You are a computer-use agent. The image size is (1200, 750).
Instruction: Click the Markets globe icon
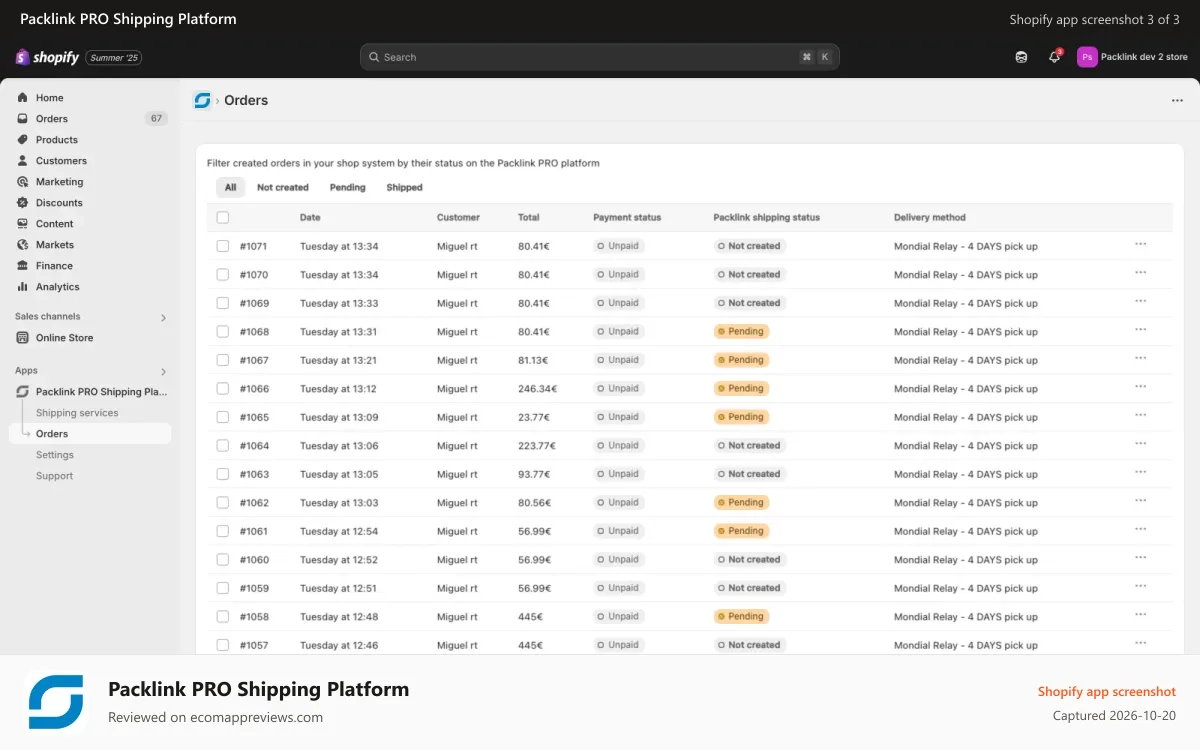point(23,245)
